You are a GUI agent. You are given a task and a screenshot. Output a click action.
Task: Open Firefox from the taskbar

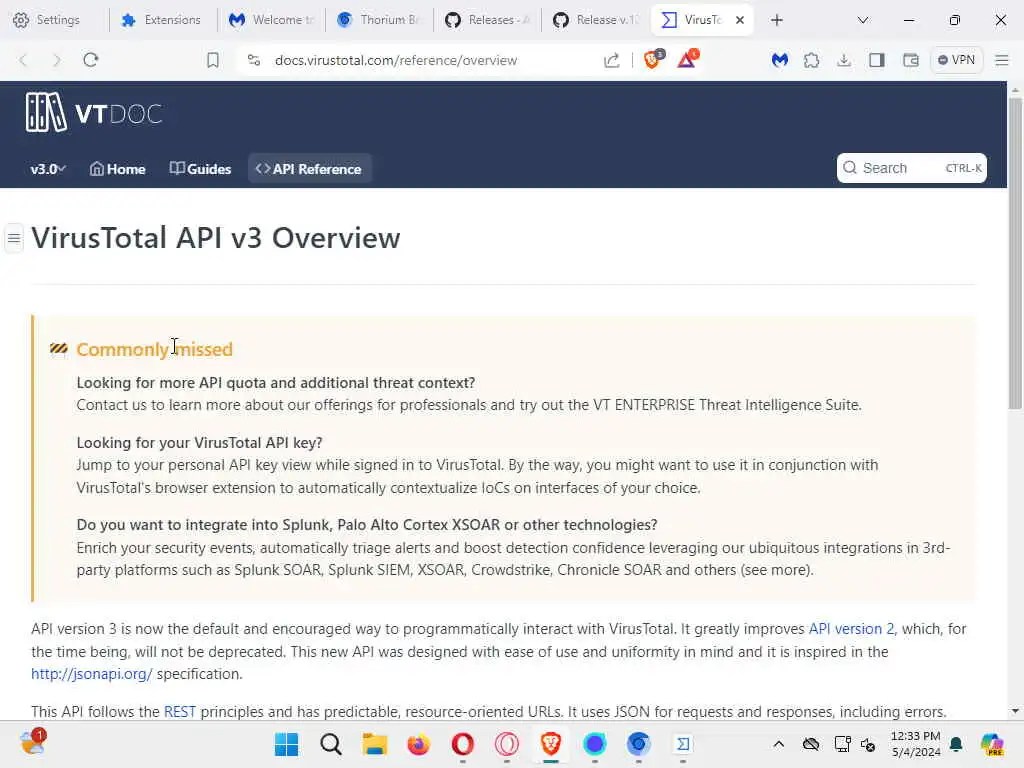tap(419, 744)
